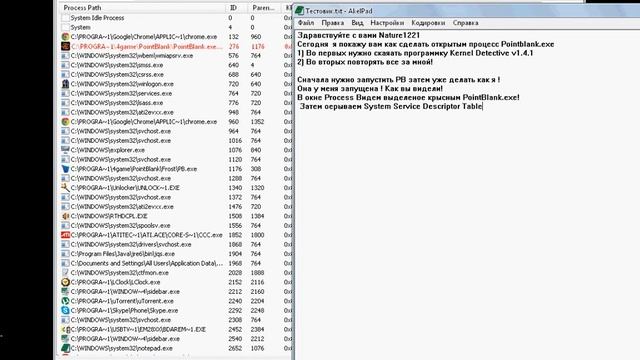The image size is (640, 360).
Task: Select svchost.exe row with ID 1288
Action: [x=177, y=178]
